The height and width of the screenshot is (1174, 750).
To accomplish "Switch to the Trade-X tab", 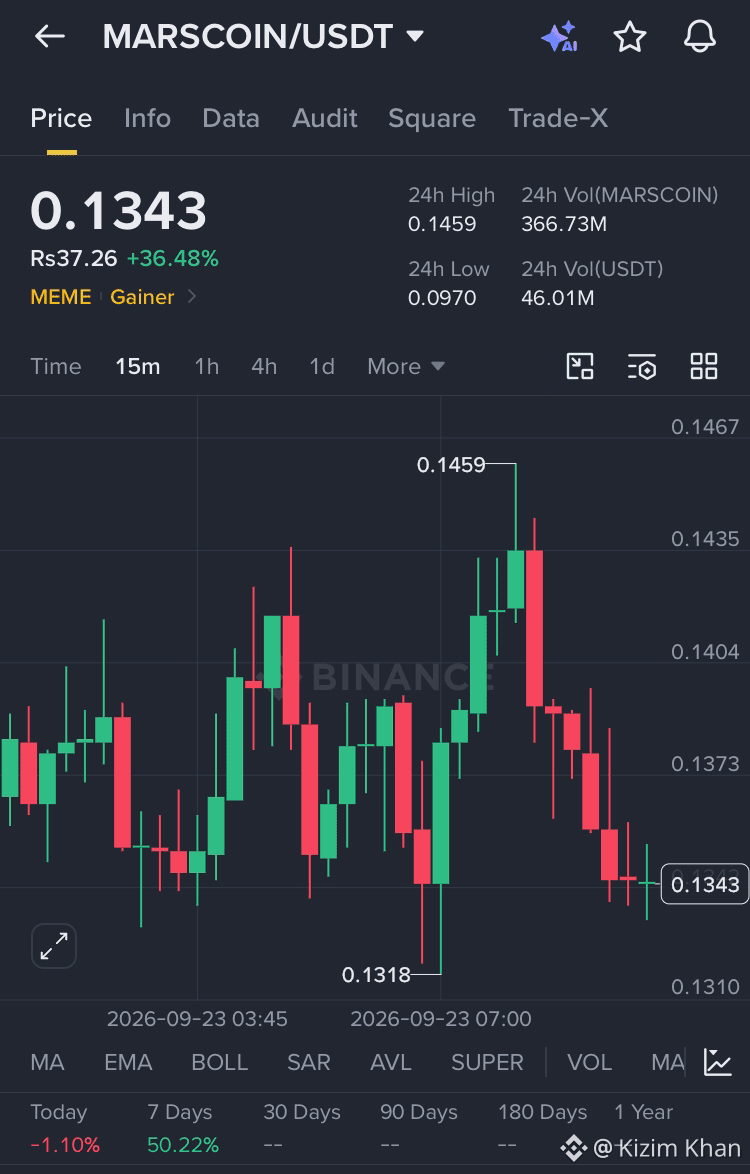I will (x=558, y=118).
